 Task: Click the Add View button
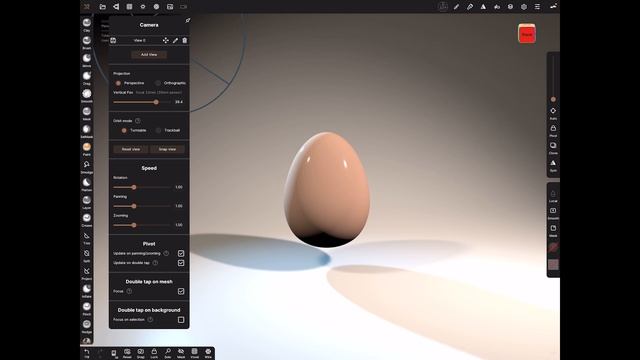(149, 54)
